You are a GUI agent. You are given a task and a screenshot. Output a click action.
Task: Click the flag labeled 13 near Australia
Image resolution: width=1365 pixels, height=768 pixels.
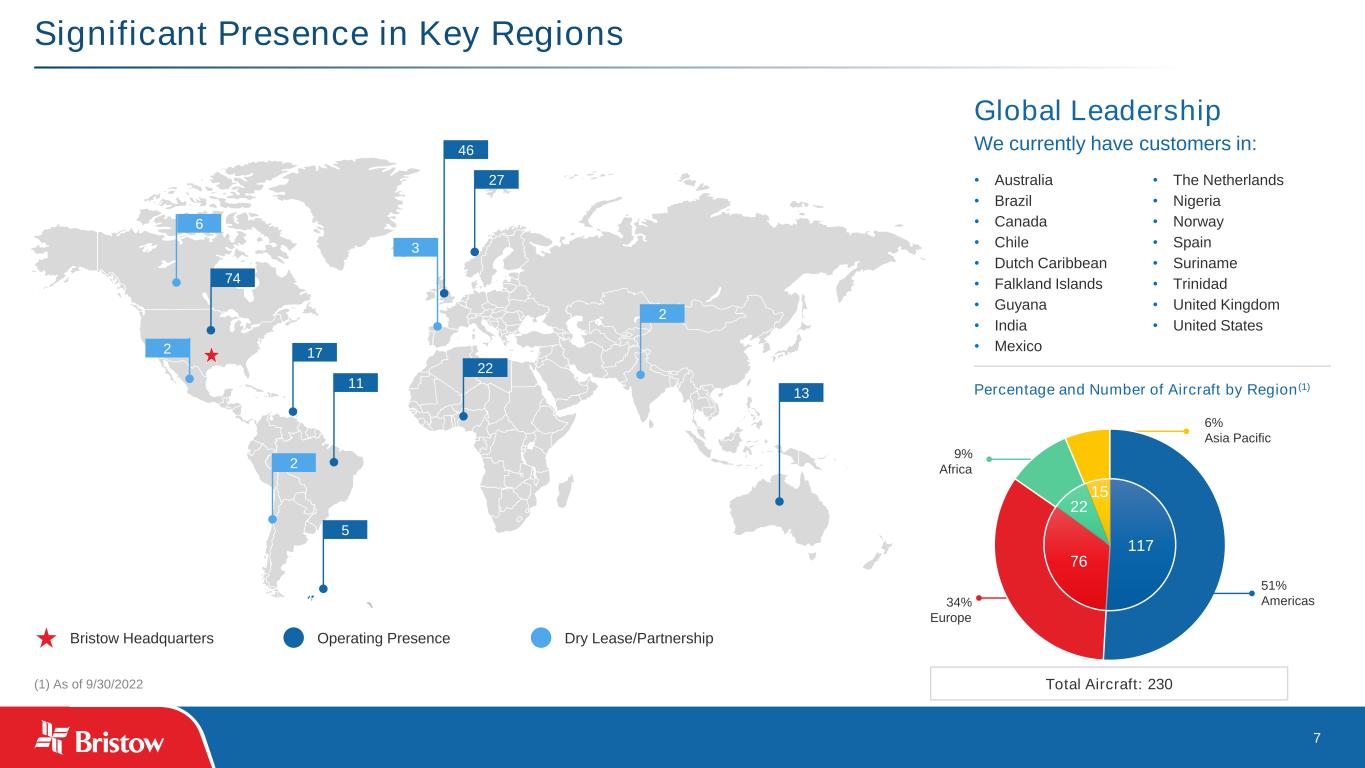[800, 392]
